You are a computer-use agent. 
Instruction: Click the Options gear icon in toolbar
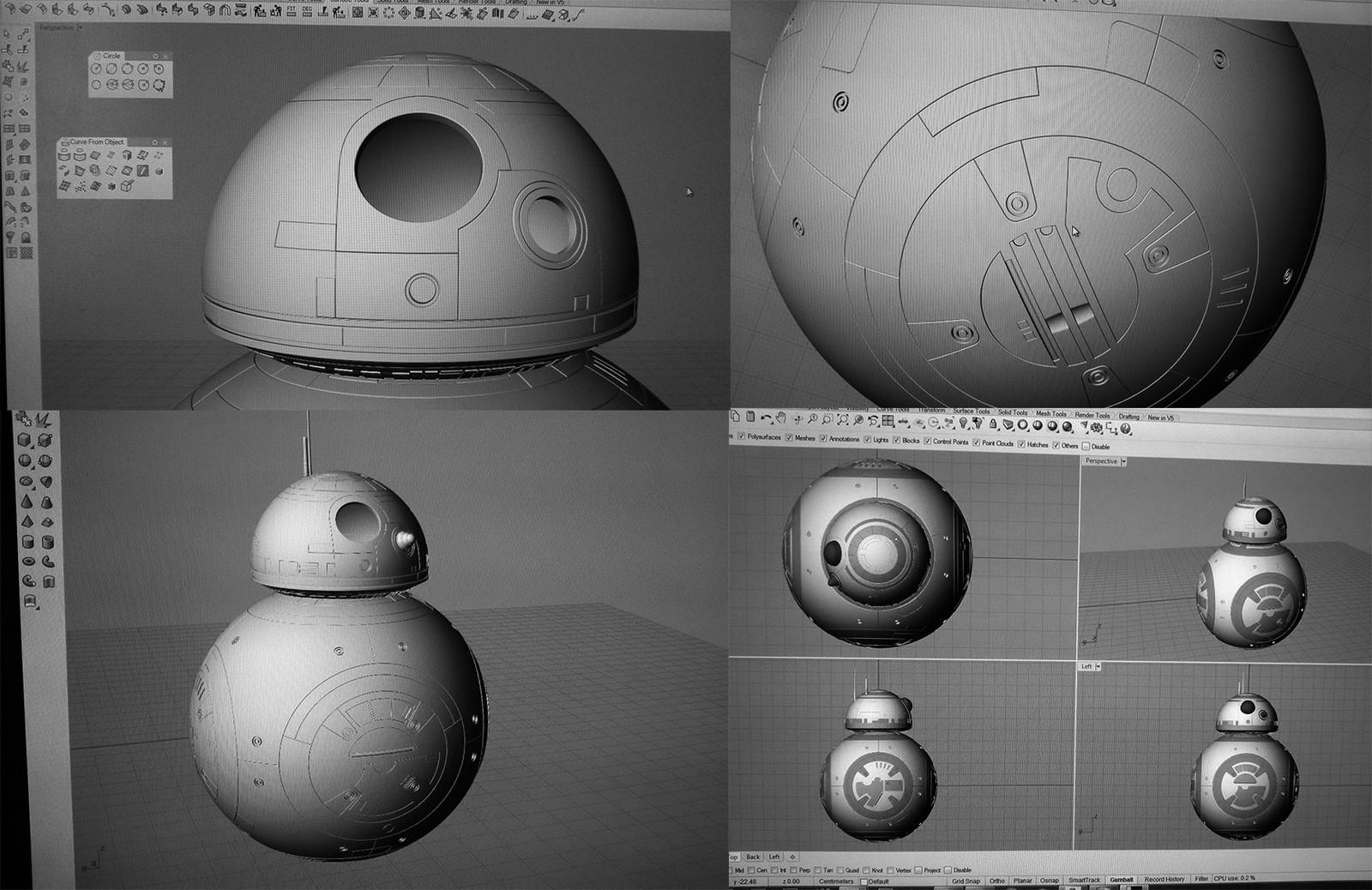pyautogui.click(x=1096, y=427)
